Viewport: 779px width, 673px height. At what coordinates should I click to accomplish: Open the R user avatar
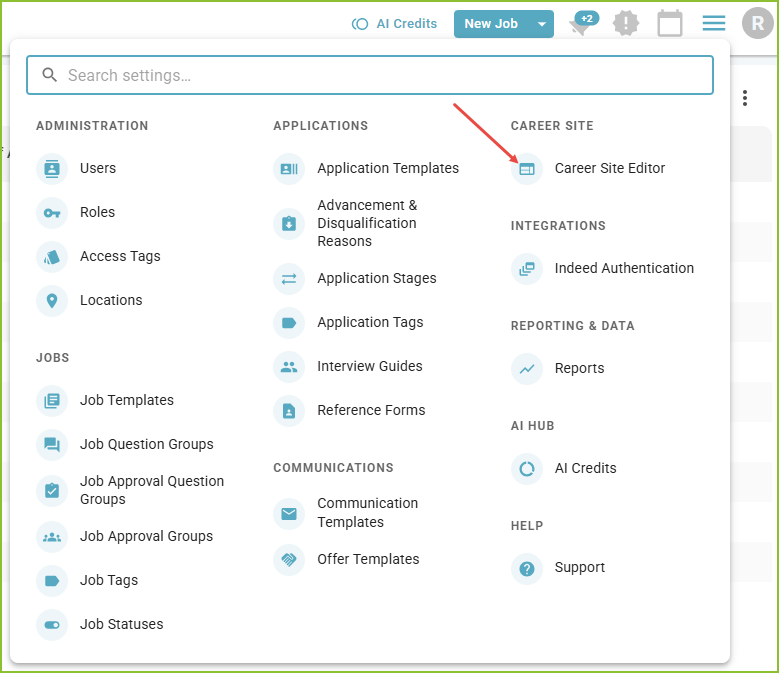[x=757, y=23]
